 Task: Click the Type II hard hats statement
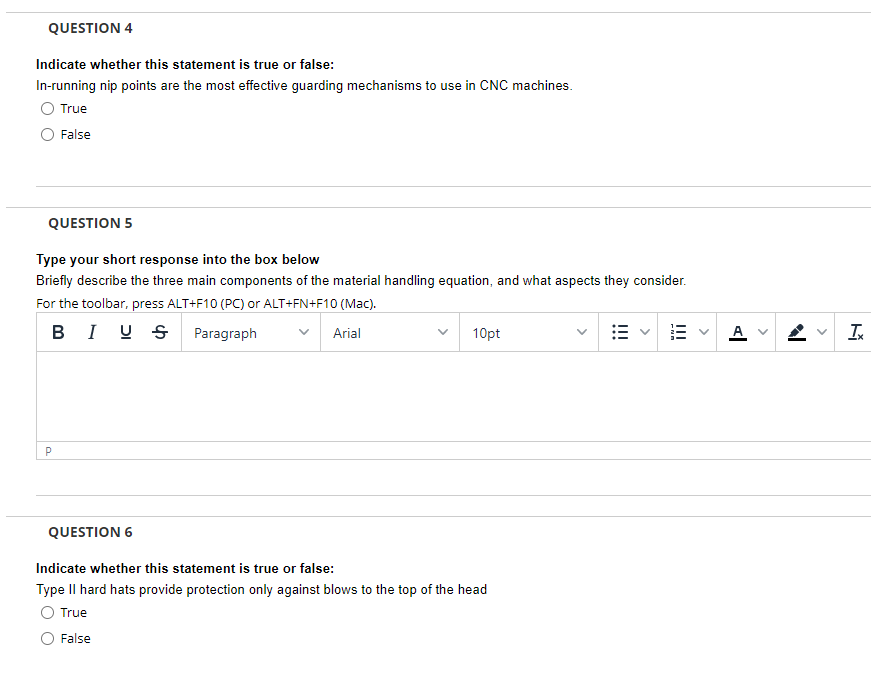(x=261, y=589)
